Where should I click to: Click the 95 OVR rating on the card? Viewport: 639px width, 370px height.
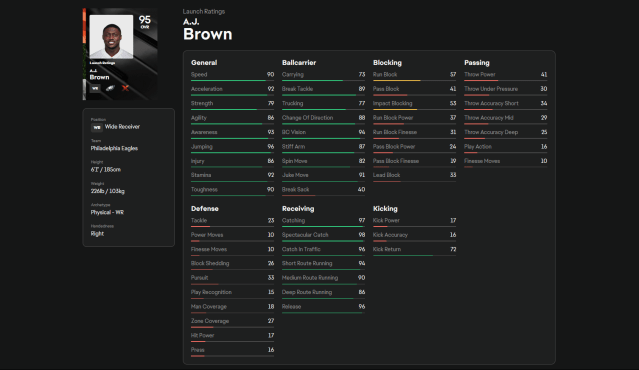click(144, 22)
